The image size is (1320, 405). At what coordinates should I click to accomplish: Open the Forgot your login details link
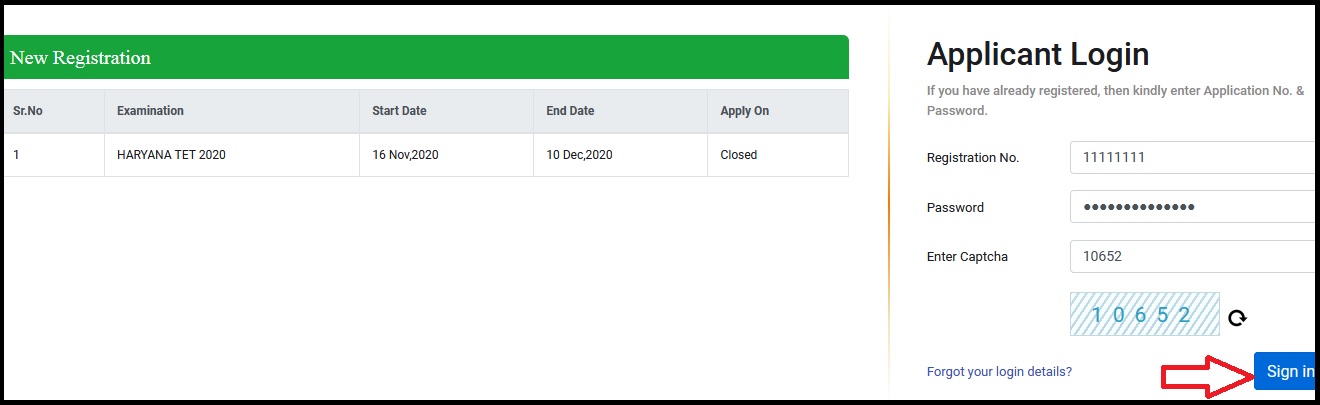[x=999, y=372]
